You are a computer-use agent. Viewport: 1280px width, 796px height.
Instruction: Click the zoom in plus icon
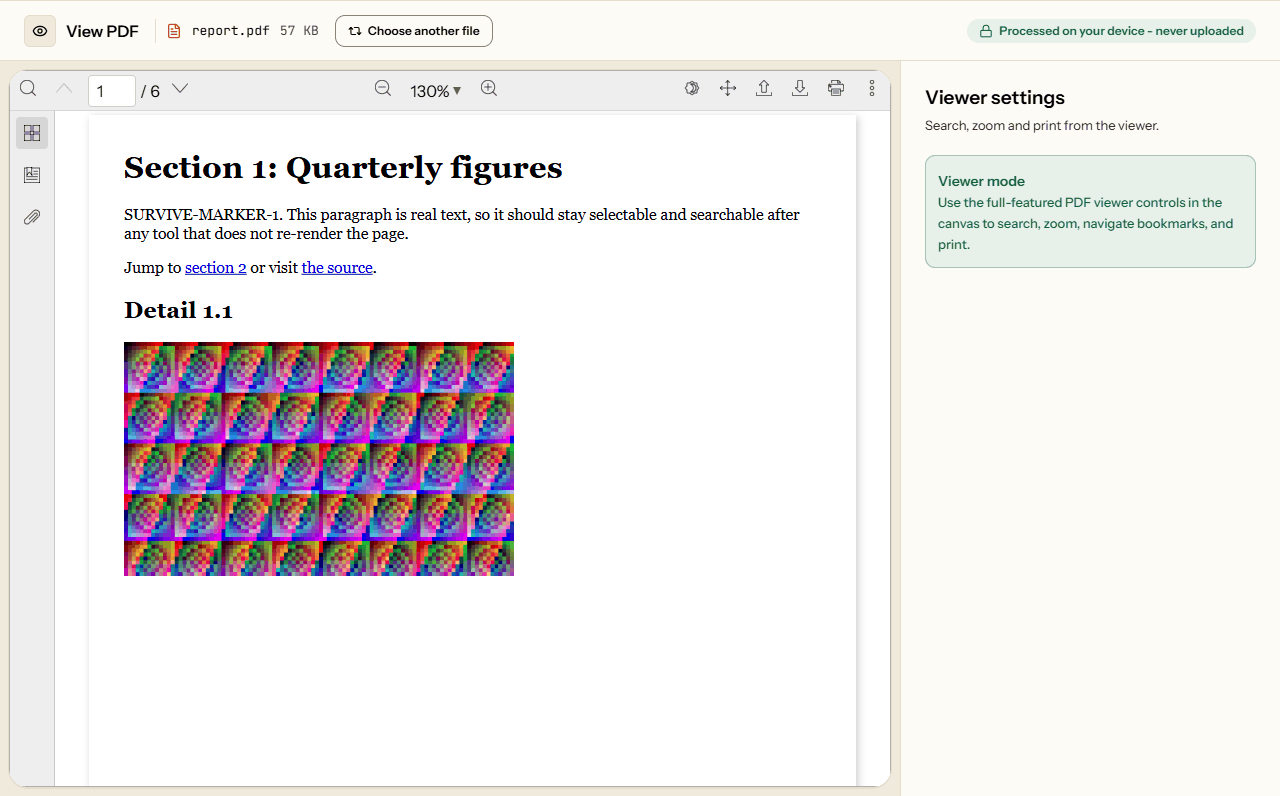[489, 88]
